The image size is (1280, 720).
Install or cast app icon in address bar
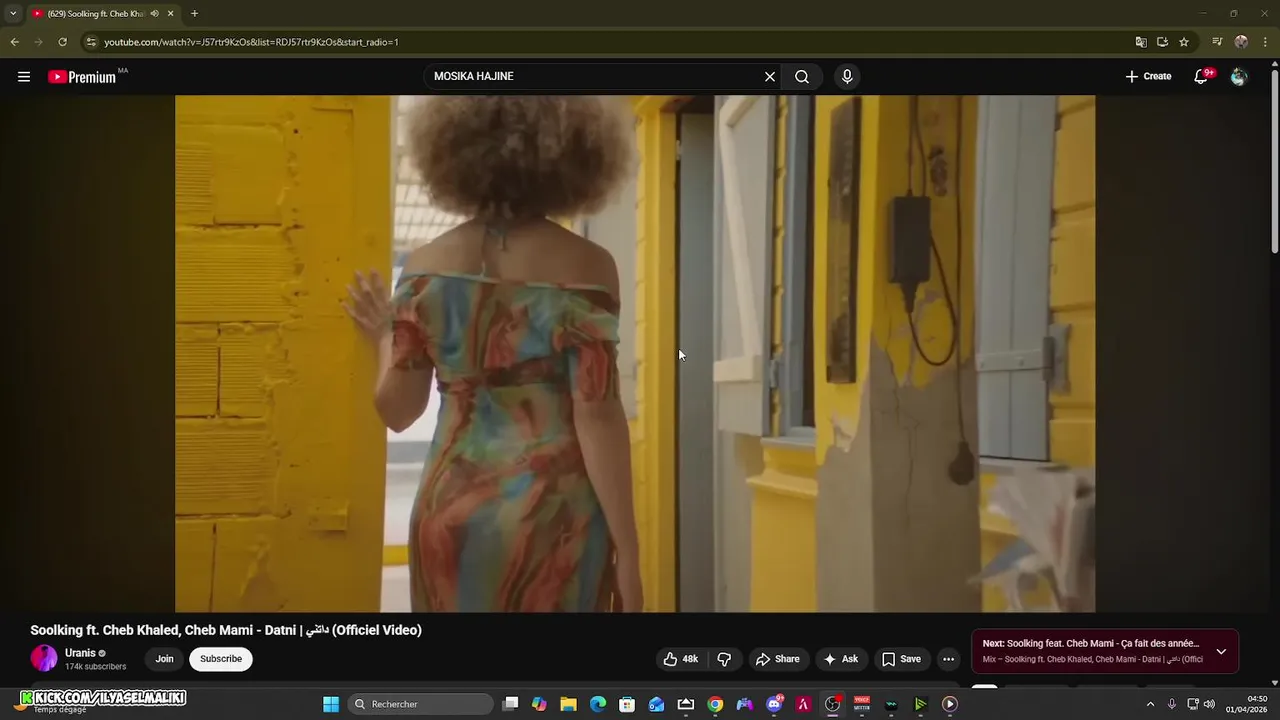pyautogui.click(x=1162, y=42)
